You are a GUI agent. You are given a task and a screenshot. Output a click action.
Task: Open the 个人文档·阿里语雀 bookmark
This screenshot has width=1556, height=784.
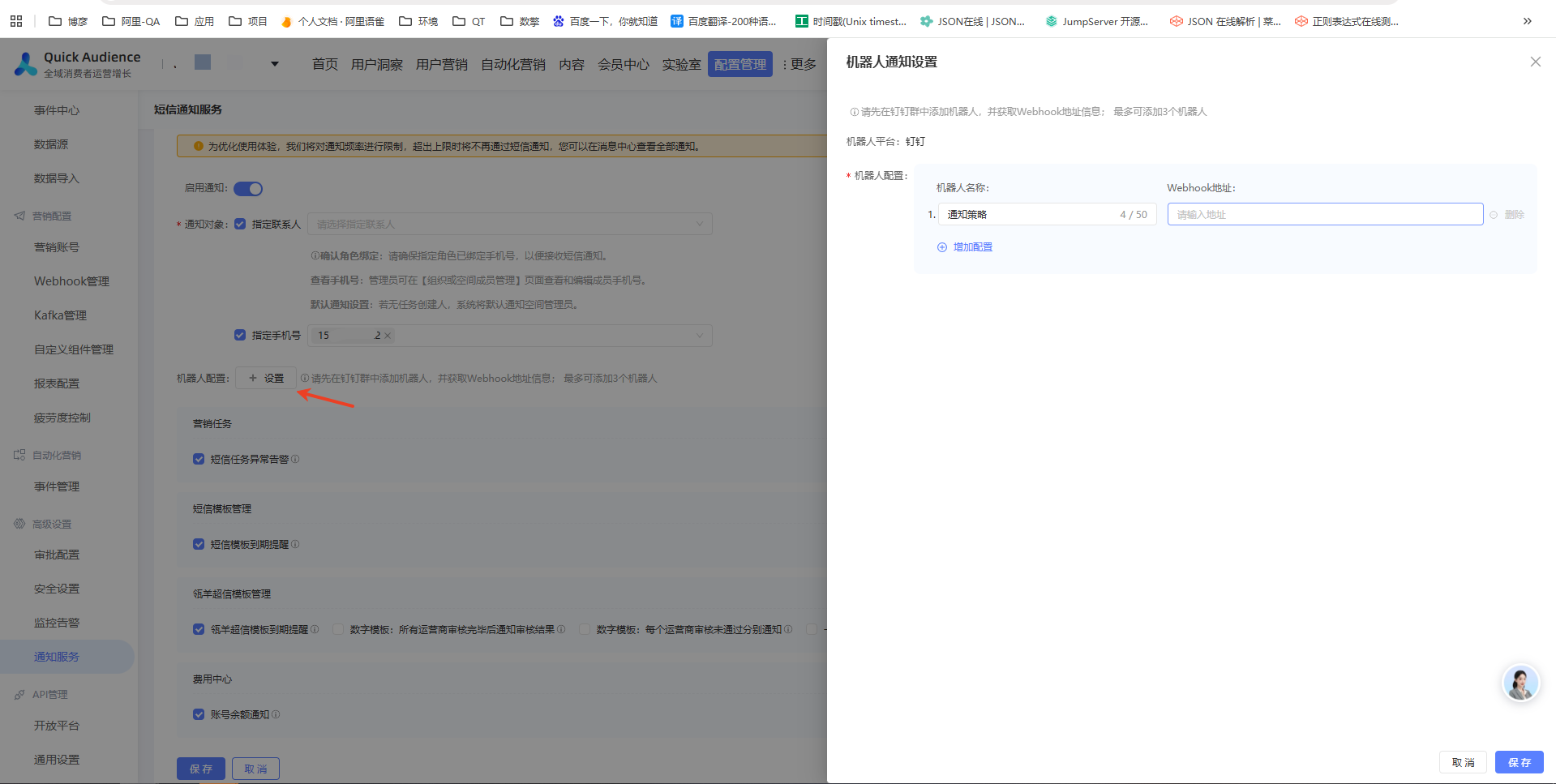(332, 21)
